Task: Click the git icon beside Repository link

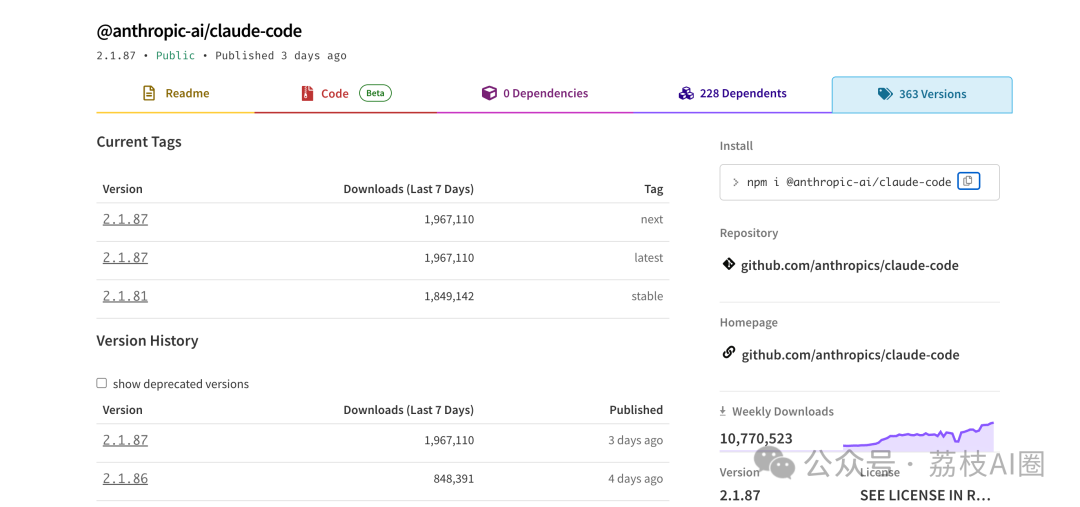Action: click(x=729, y=265)
